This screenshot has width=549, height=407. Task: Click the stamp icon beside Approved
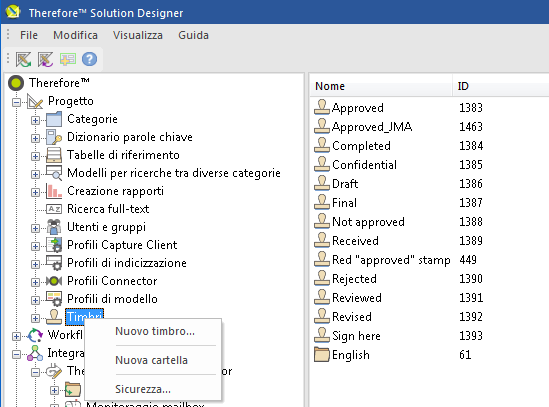[x=322, y=107]
